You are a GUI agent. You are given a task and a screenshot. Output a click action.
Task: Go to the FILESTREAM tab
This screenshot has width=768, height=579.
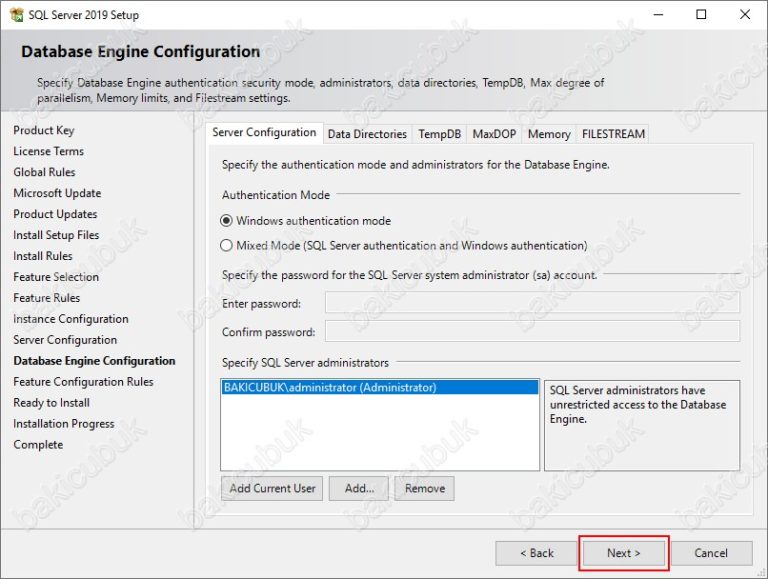[613, 134]
